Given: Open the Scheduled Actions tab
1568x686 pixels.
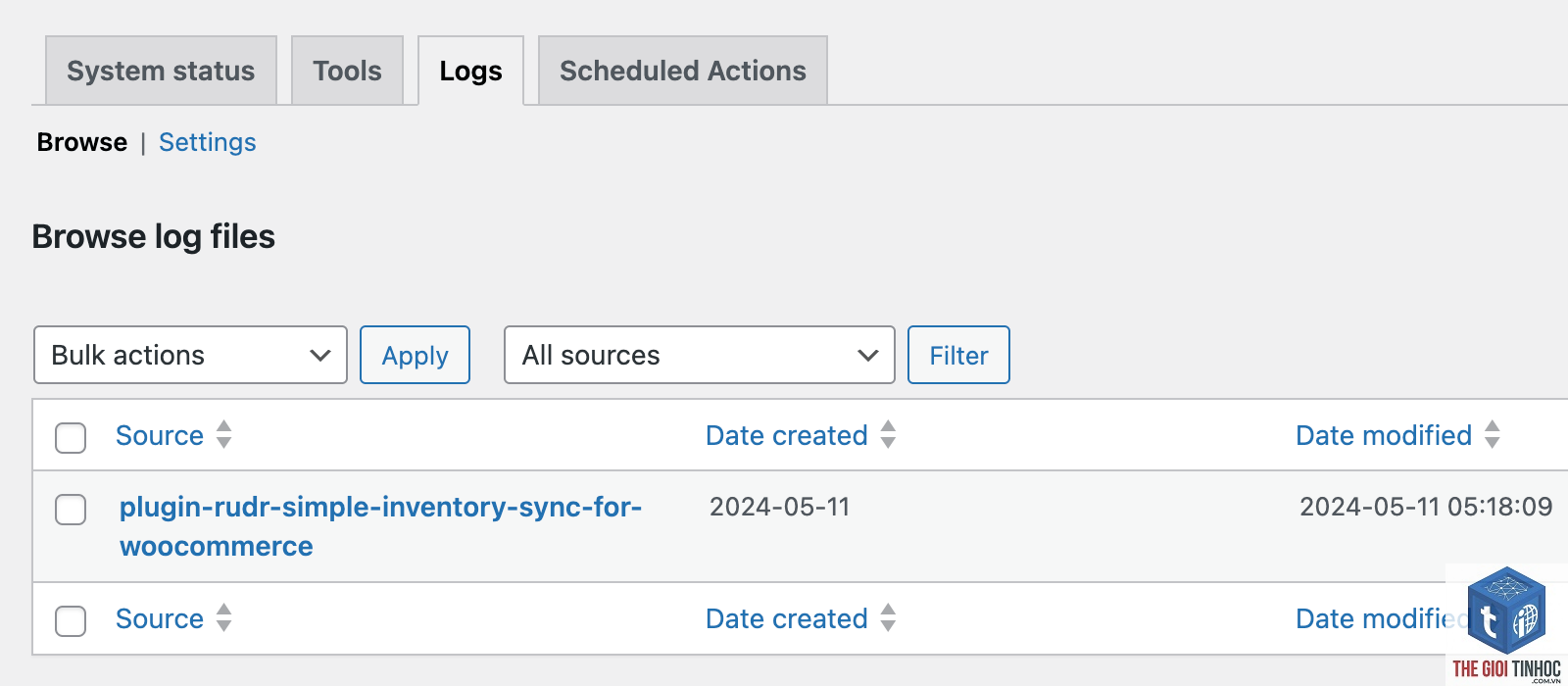Looking at the screenshot, I should (x=683, y=71).
